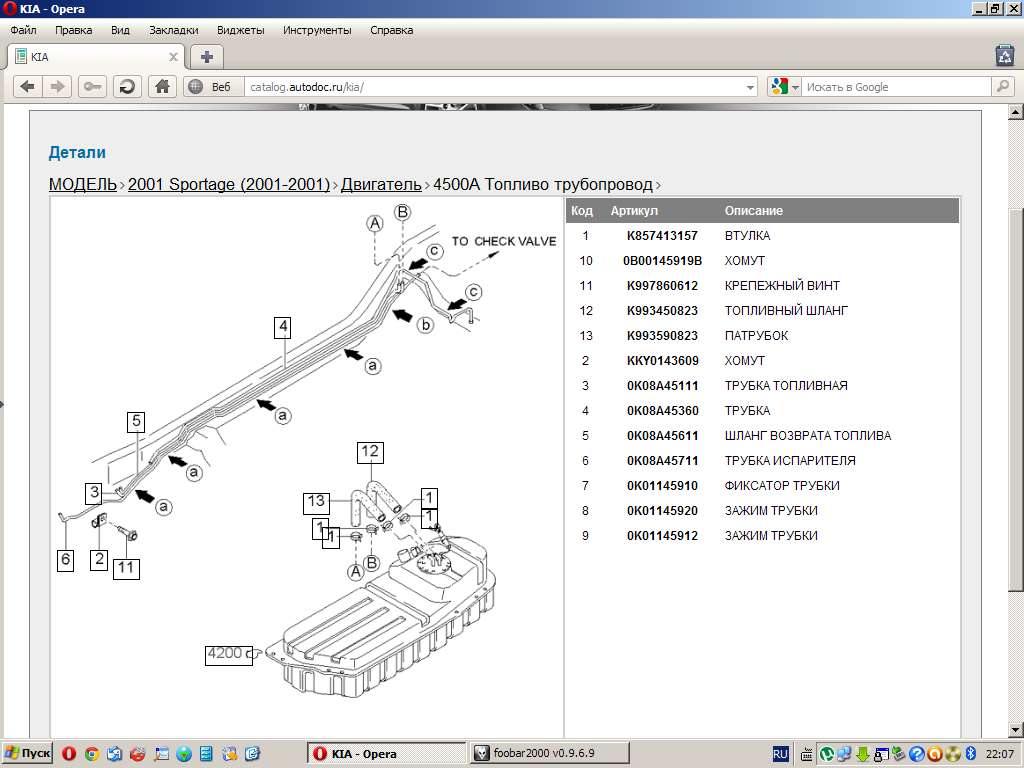
Task: Open a new tab with plus button
Action: point(206,57)
